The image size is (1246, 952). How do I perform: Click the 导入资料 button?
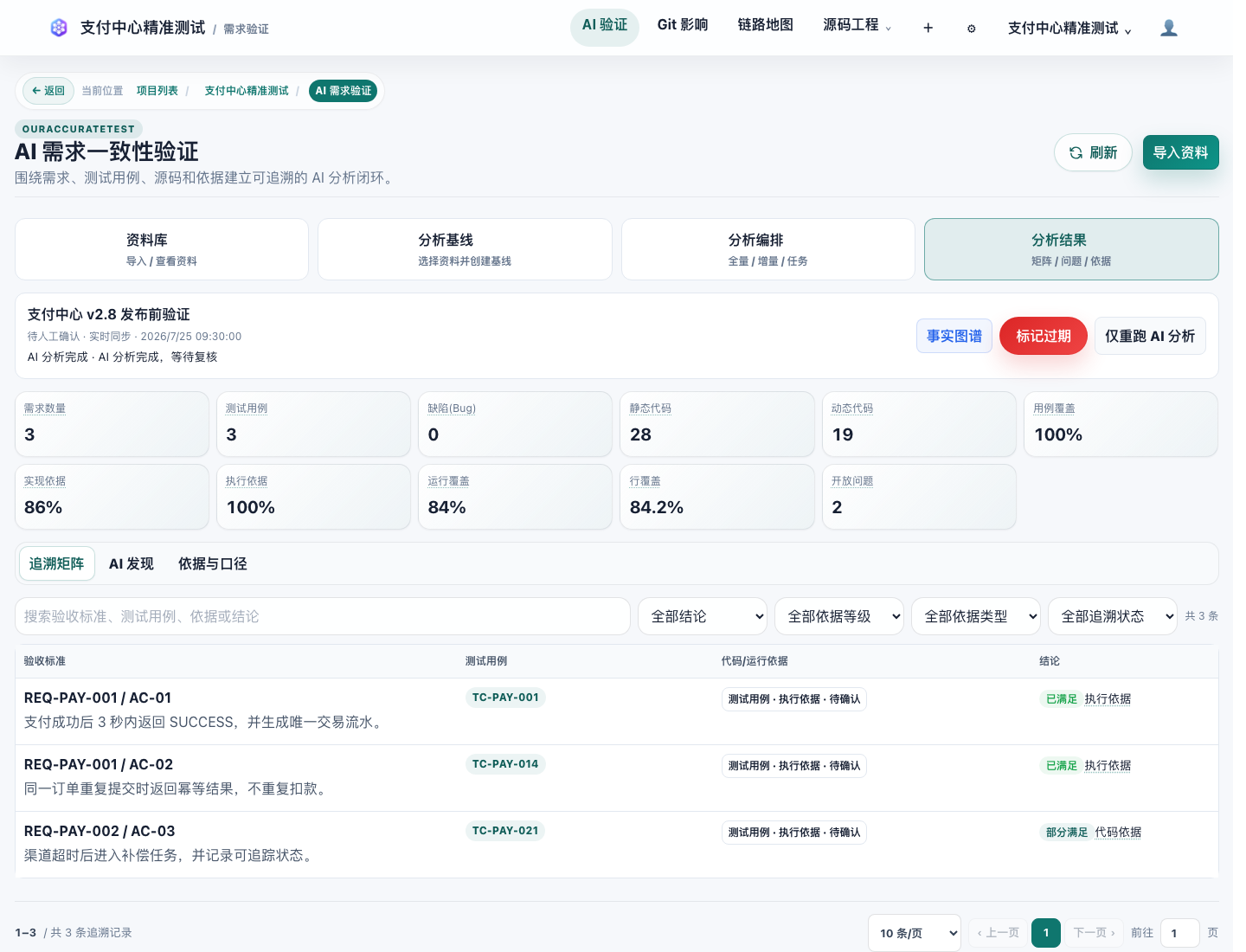click(1180, 152)
